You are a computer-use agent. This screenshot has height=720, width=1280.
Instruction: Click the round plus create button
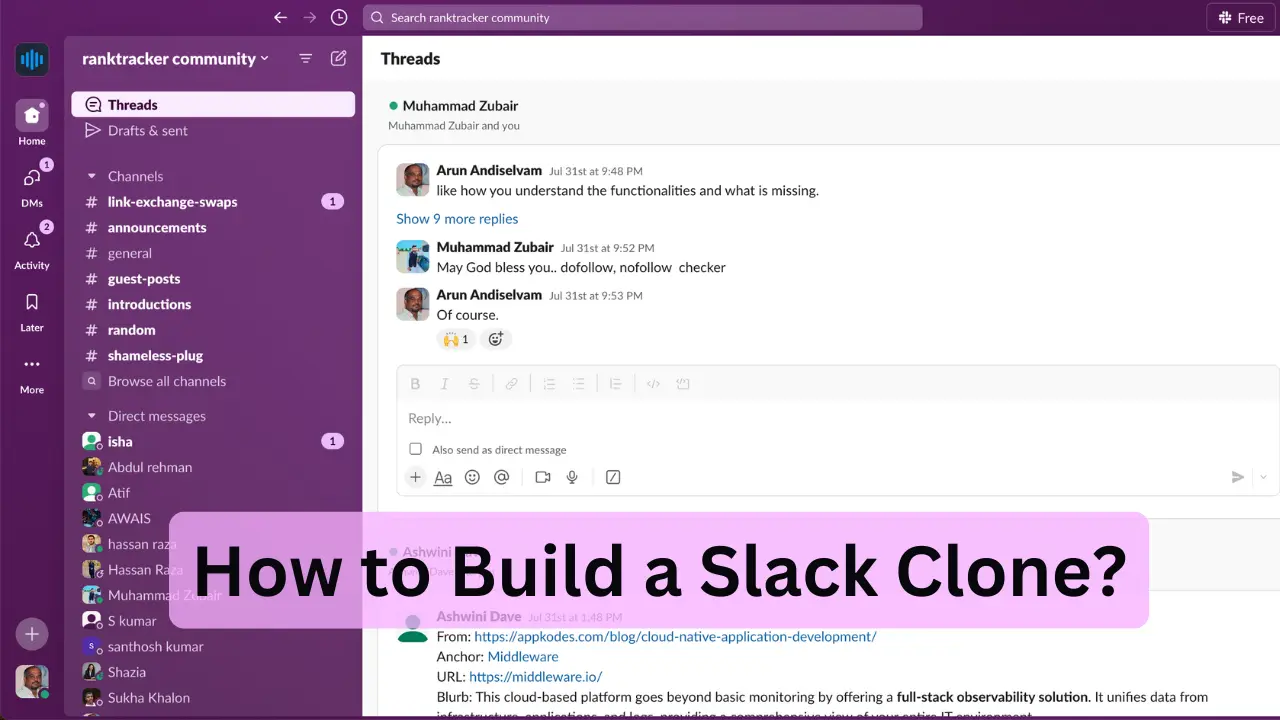pos(32,633)
